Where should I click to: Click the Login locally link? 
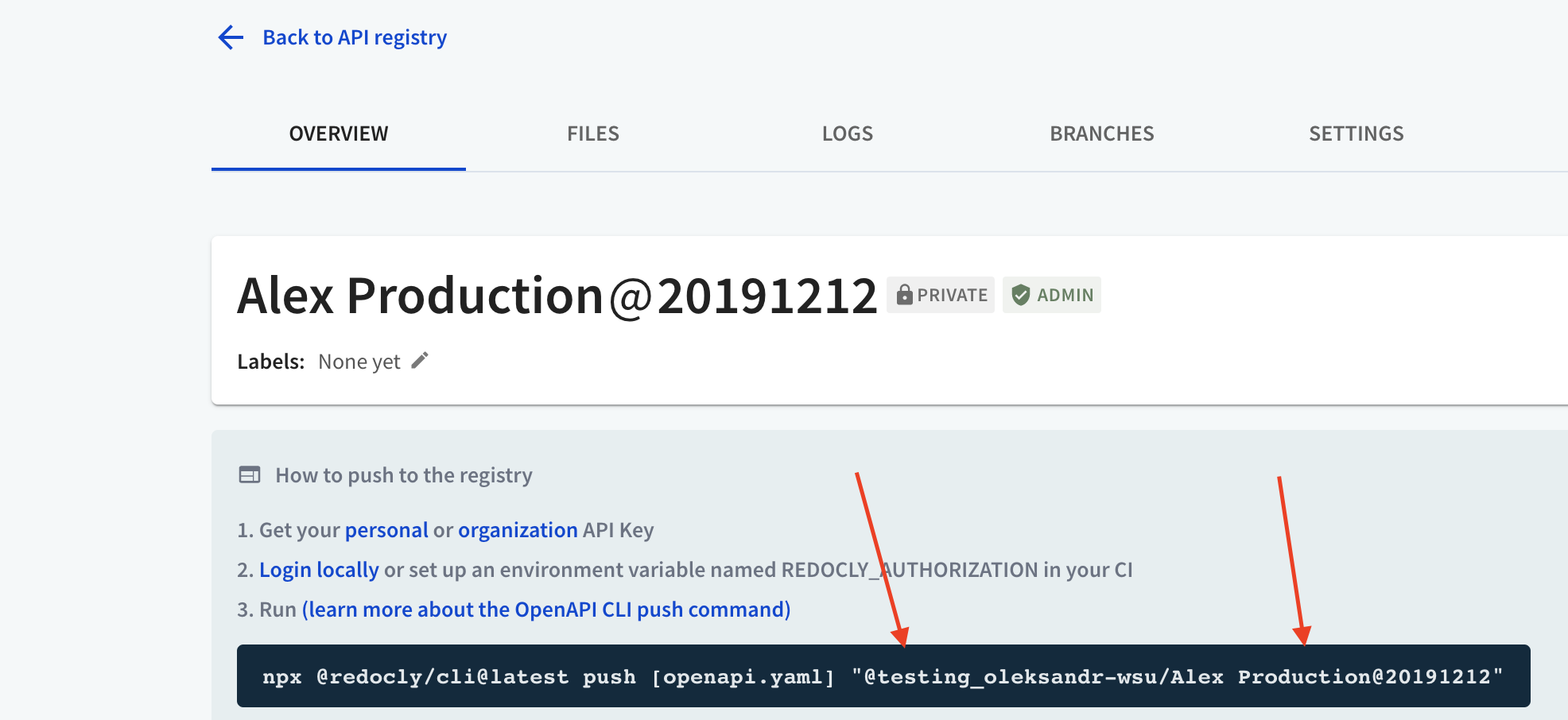coord(317,569)
